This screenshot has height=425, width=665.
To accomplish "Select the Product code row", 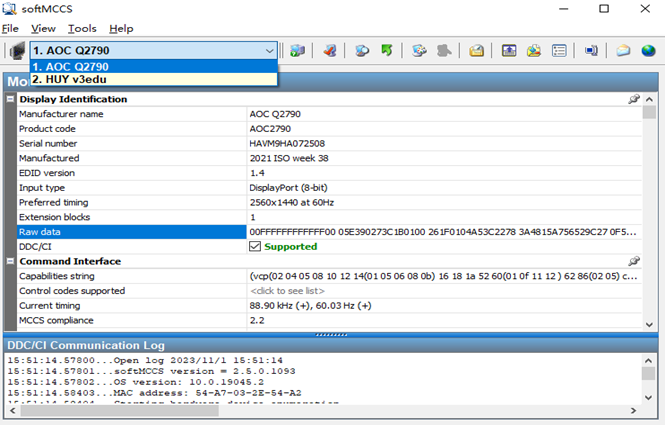I will pos(329,129).
